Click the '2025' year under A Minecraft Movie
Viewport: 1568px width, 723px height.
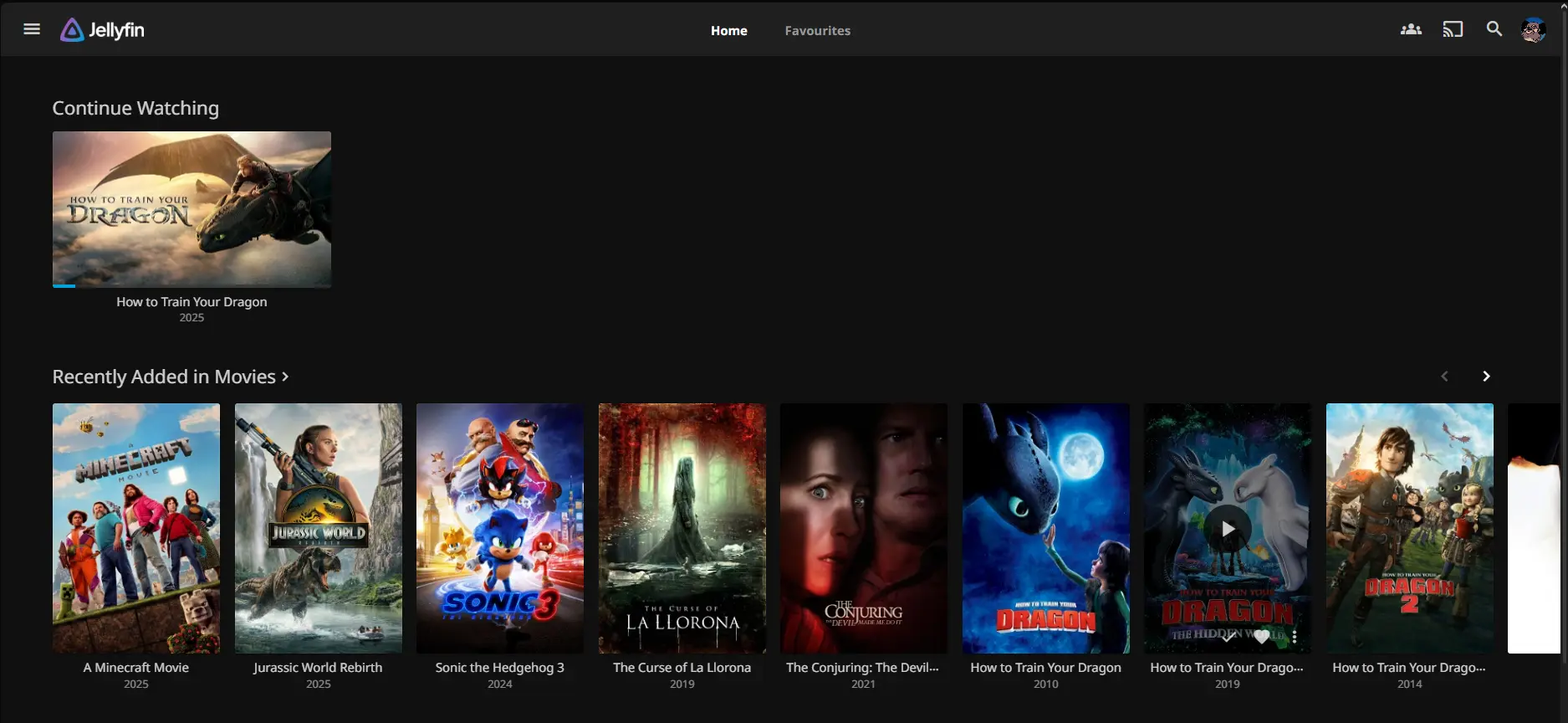coord(136,685)
